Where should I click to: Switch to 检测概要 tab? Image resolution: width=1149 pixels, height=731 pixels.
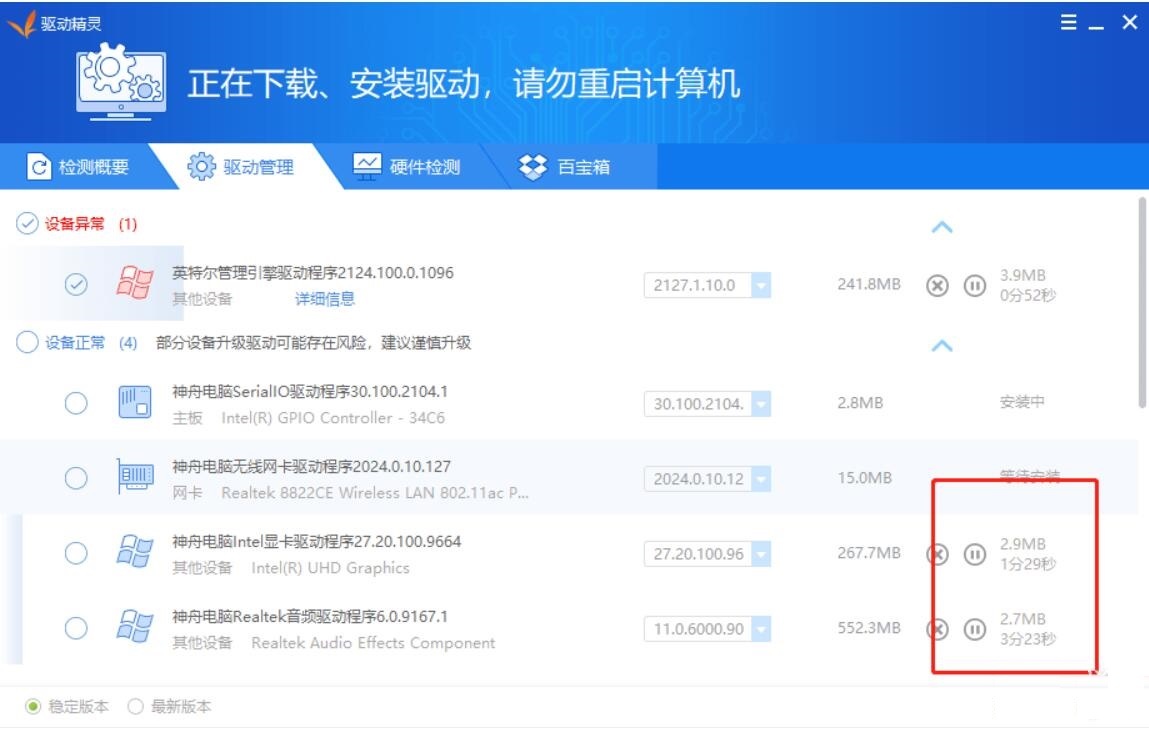point(78,167)
